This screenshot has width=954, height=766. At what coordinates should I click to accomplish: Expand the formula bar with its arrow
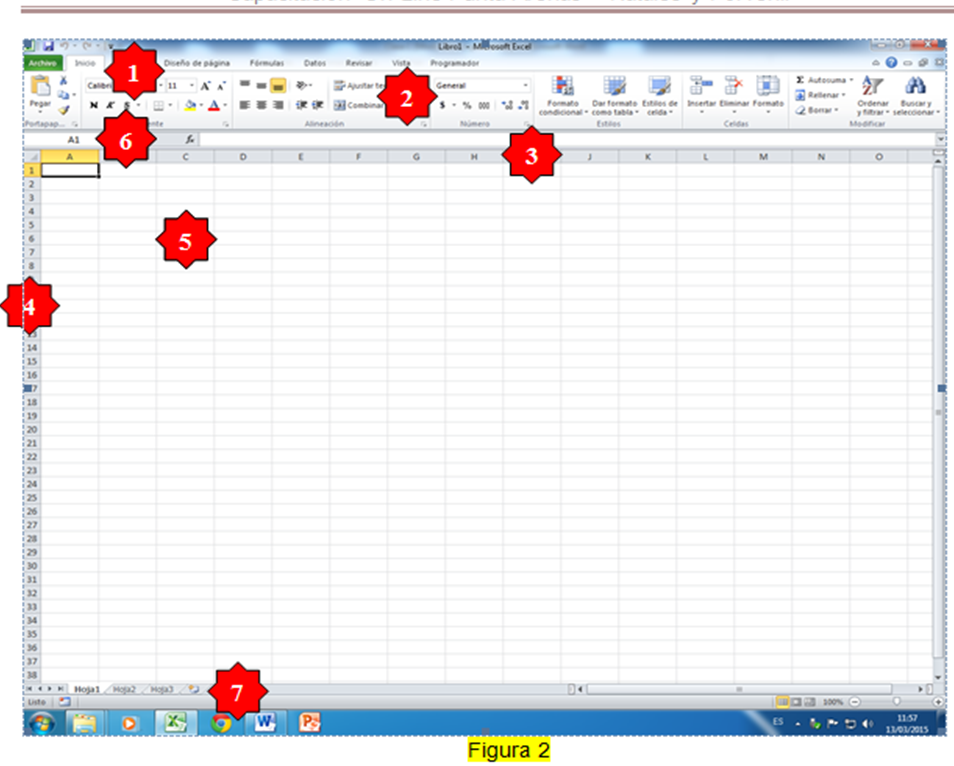point(940,139)
